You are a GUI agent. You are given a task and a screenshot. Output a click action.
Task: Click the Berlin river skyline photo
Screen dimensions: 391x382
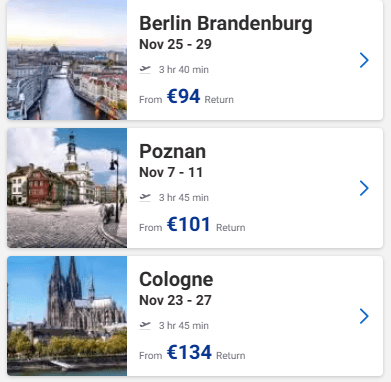(67, 60)
